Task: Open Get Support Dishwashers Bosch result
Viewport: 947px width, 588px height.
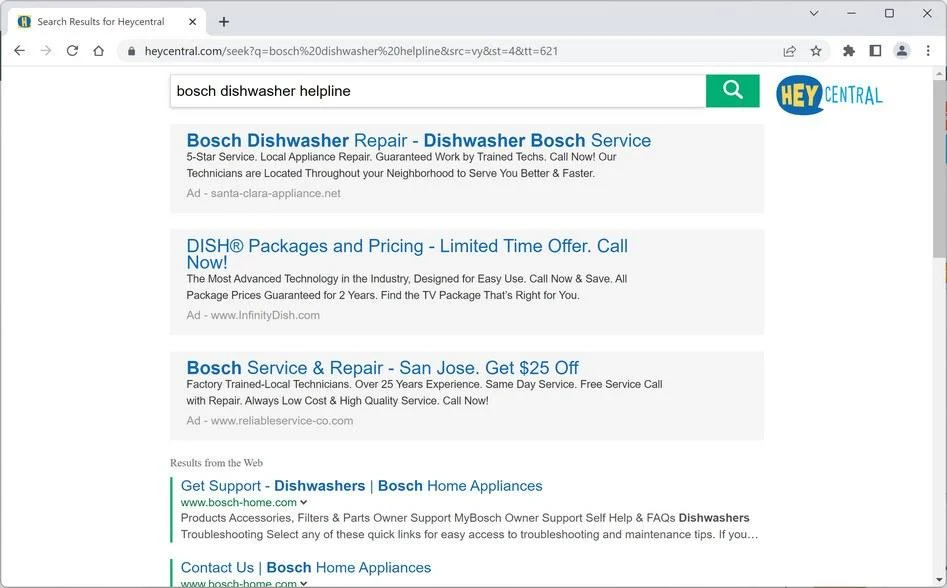Action: 361,486
